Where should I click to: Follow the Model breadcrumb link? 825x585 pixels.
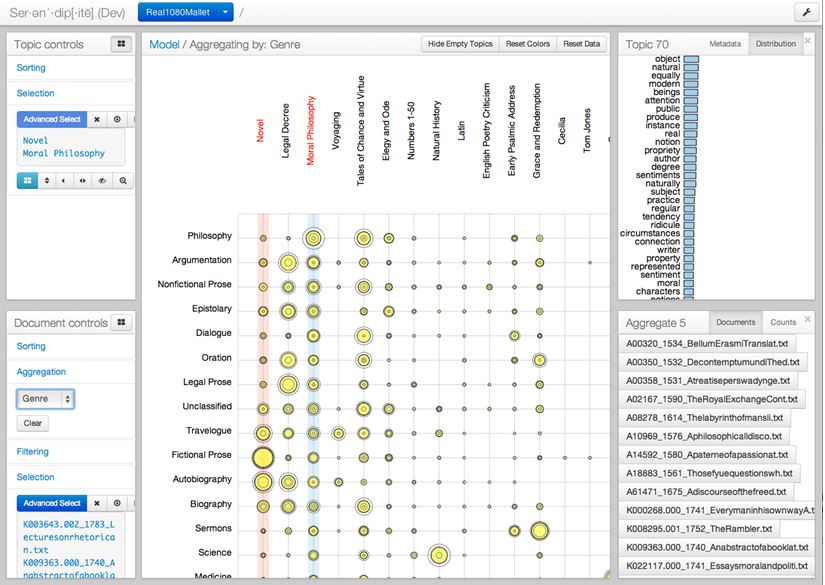pos(164,45)
